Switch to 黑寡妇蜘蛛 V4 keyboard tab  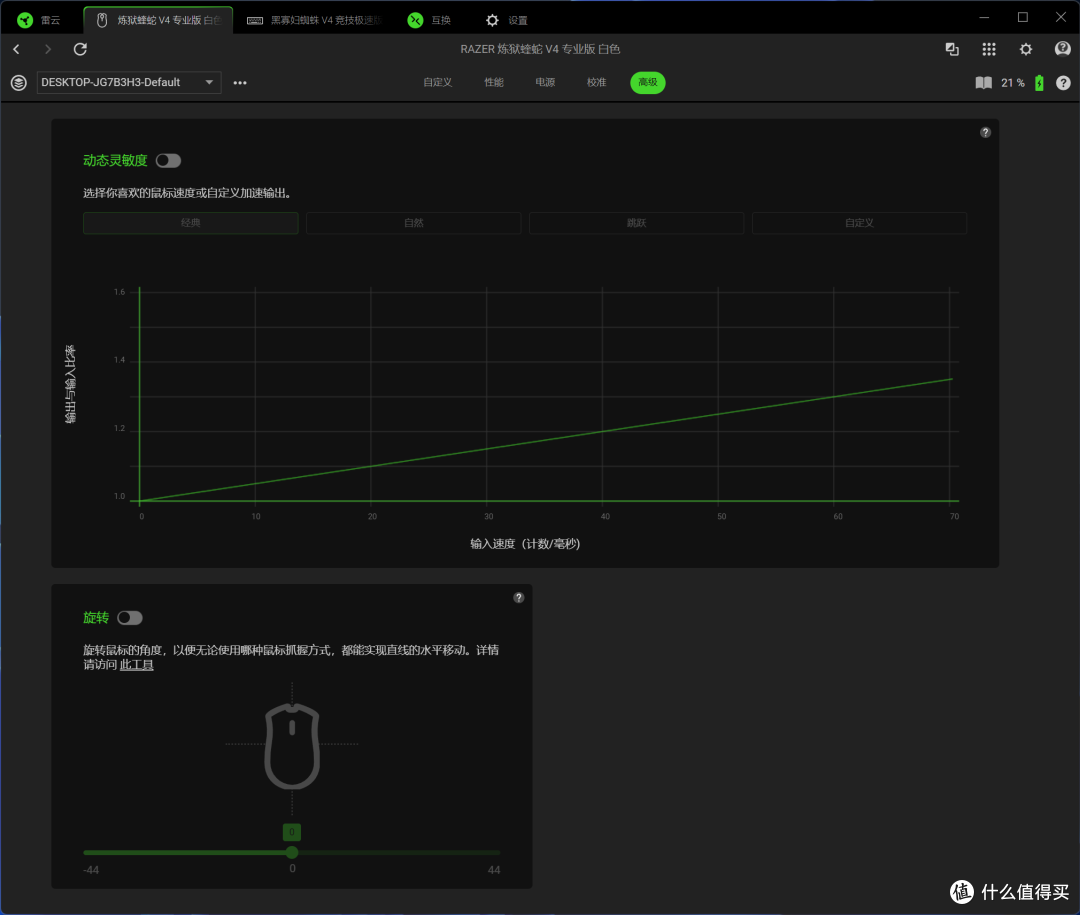[x=314, y=20]
